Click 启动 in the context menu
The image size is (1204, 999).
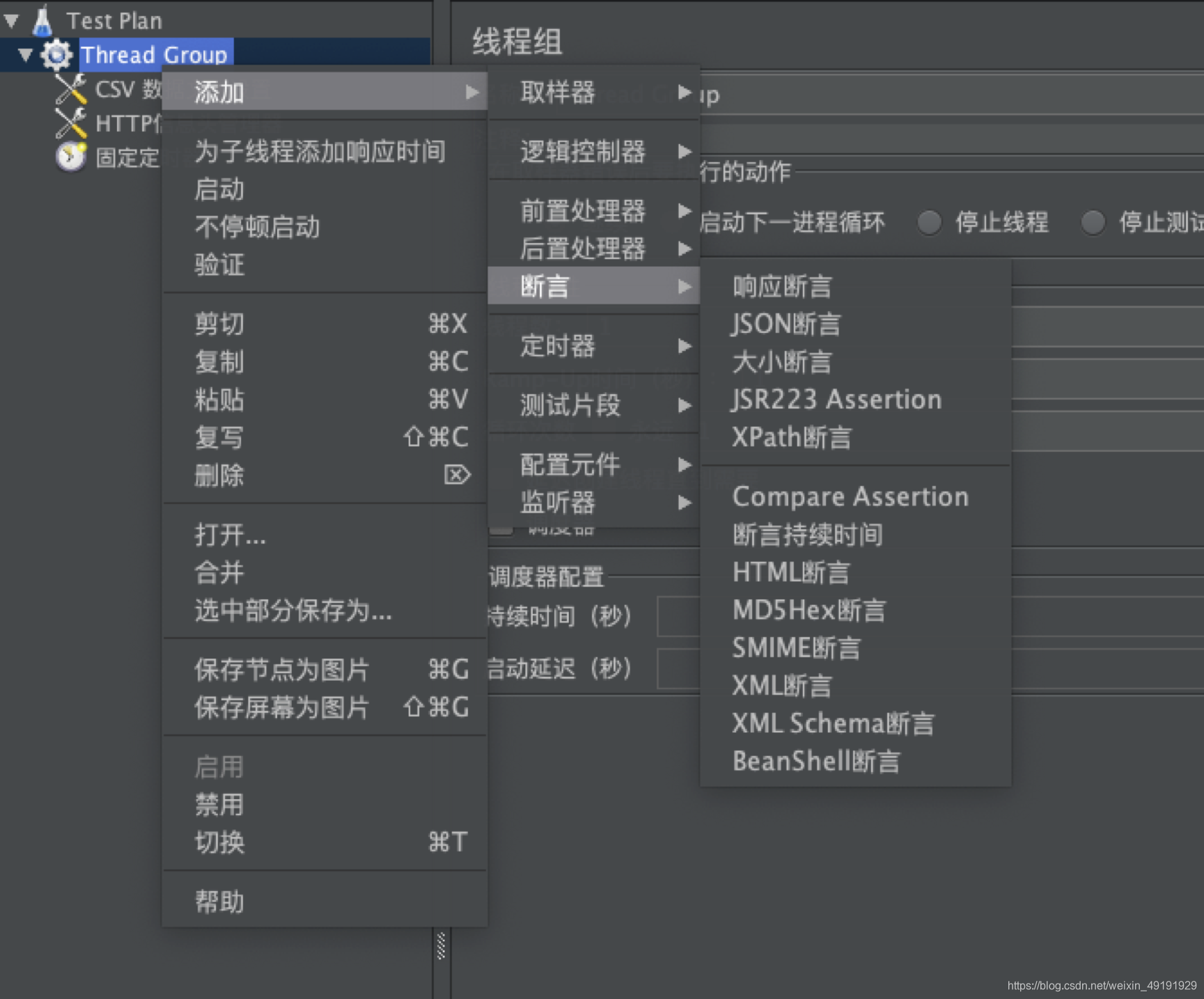pyautogui.click(x=325, y=189)
